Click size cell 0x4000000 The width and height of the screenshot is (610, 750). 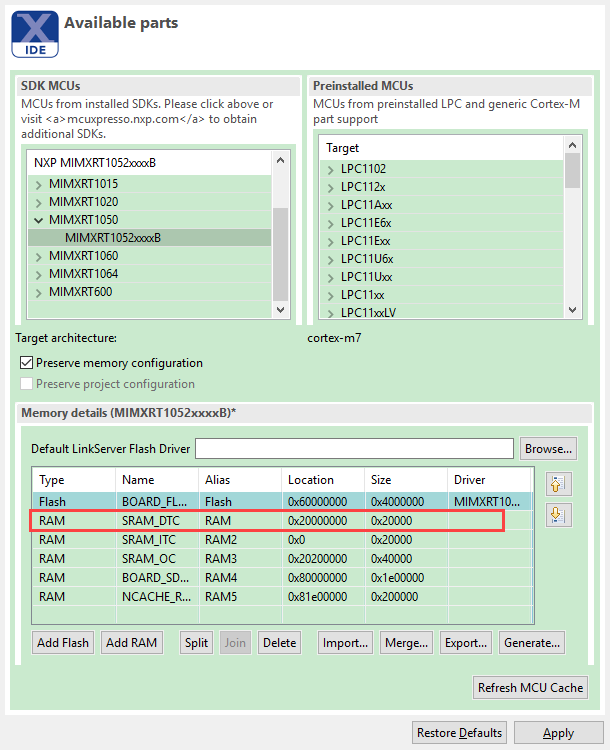click(x=406, y=502)
